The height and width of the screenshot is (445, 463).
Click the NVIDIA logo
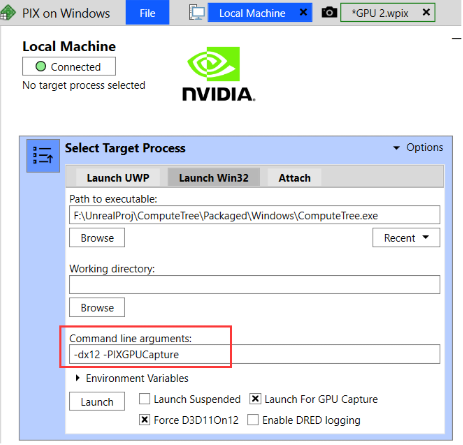pos(218,74)
